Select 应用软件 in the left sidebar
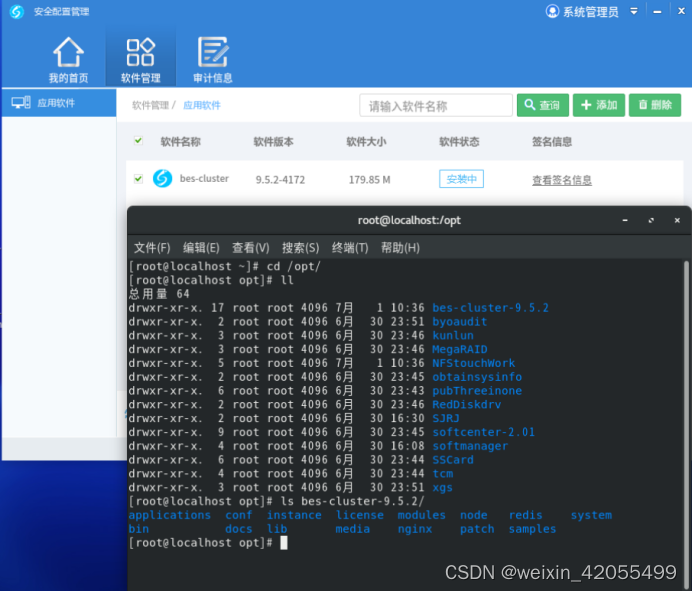 (x=59, y=103)
